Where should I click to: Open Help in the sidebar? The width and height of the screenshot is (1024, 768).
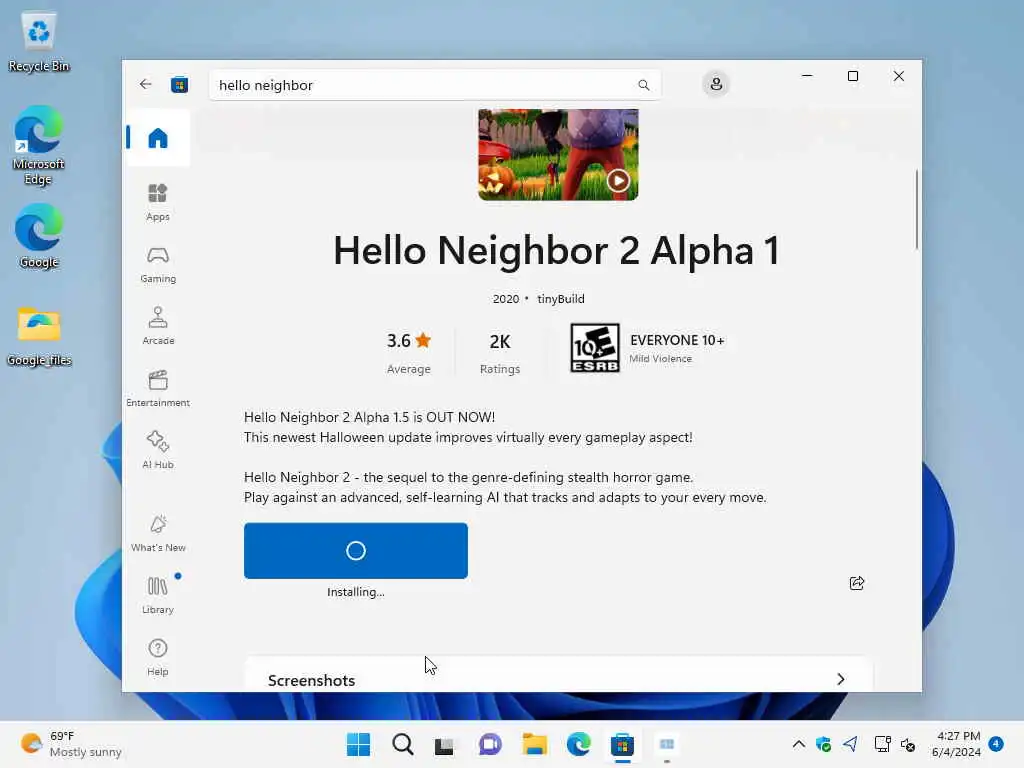tap(157, 657)
